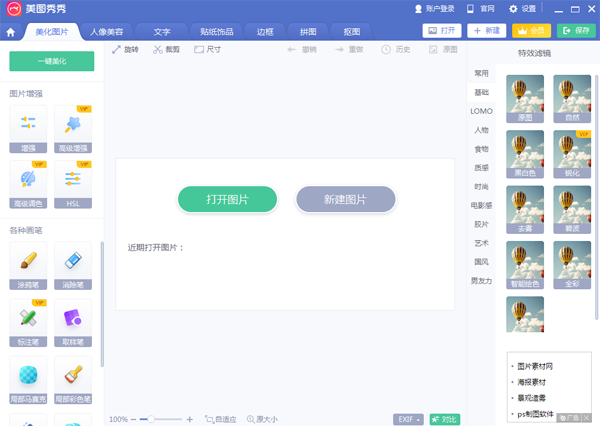Image resolution: width=600 pixels, height=426 pixels.
Task: Click the home icon in tab bar
Action: pyautogui.click(x=11, y=32)
